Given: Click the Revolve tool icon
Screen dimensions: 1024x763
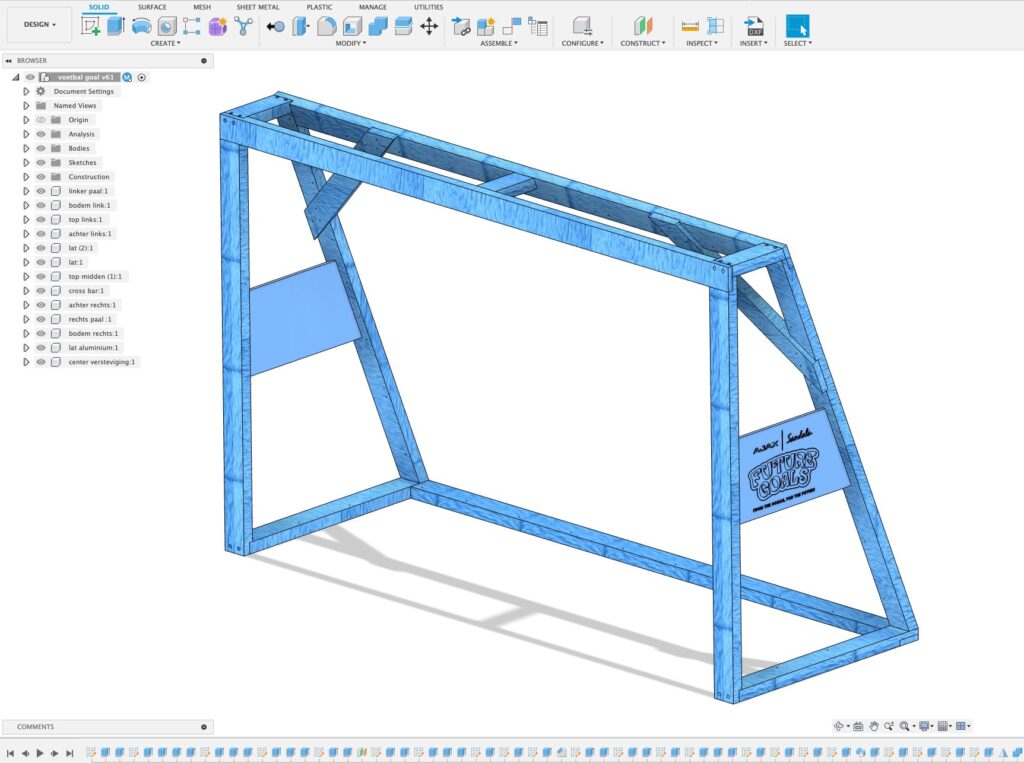Looking at the screenshot, I should [142, 26].
